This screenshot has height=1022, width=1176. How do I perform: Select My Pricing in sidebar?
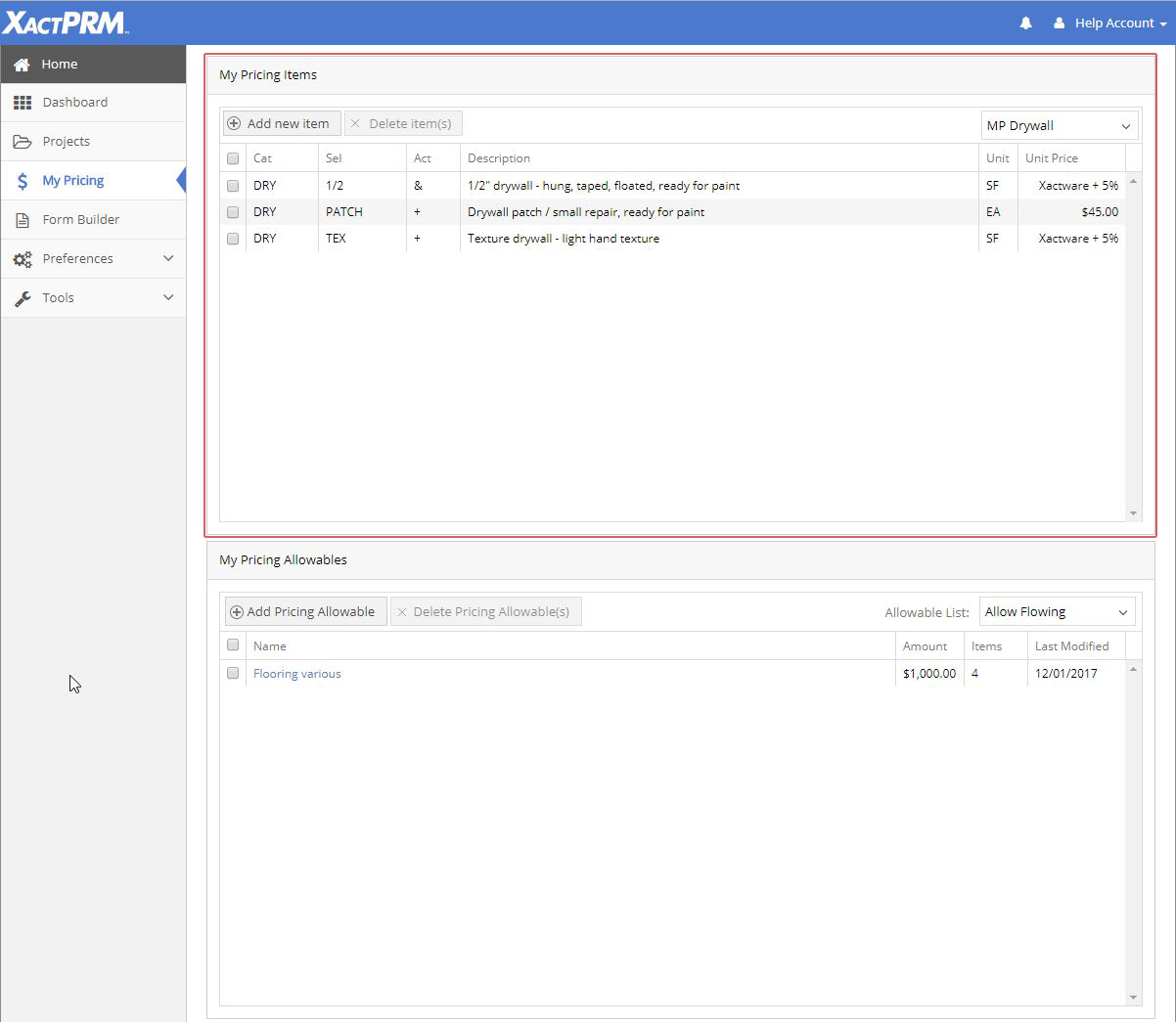coord(73,181)
